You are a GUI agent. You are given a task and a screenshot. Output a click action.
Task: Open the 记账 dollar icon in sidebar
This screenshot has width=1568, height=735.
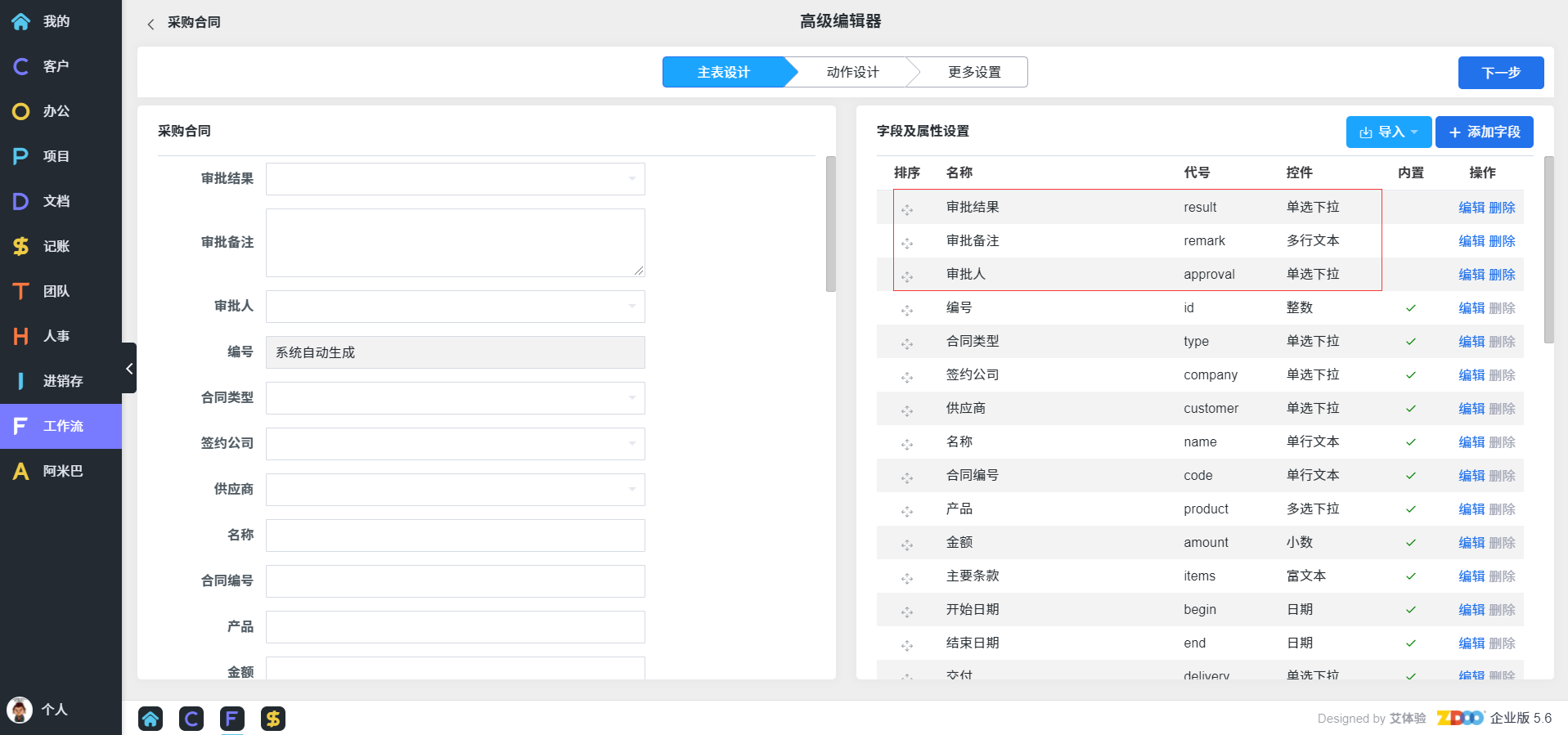tap(21, 246)
